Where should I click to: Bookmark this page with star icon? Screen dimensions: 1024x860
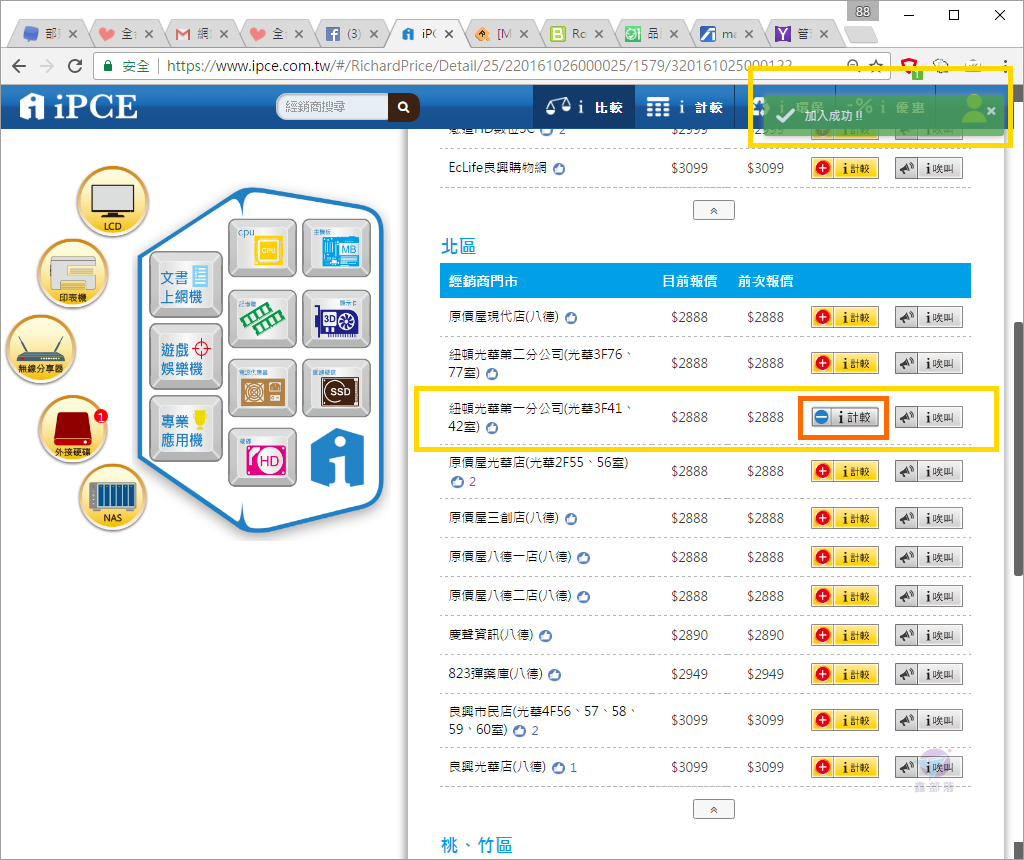(x=876, y=65)
